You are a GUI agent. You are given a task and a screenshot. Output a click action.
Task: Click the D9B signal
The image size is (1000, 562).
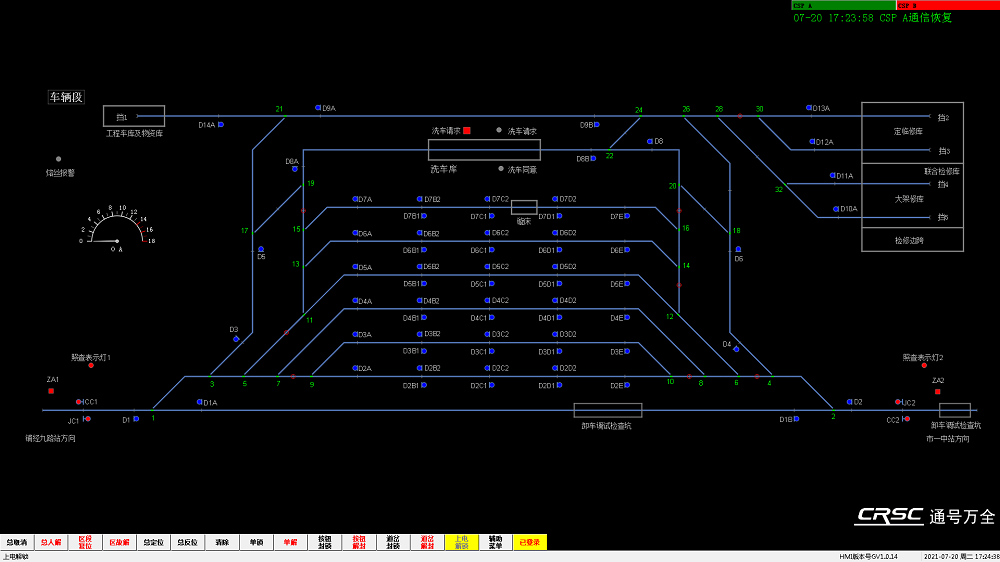(597, 124)
